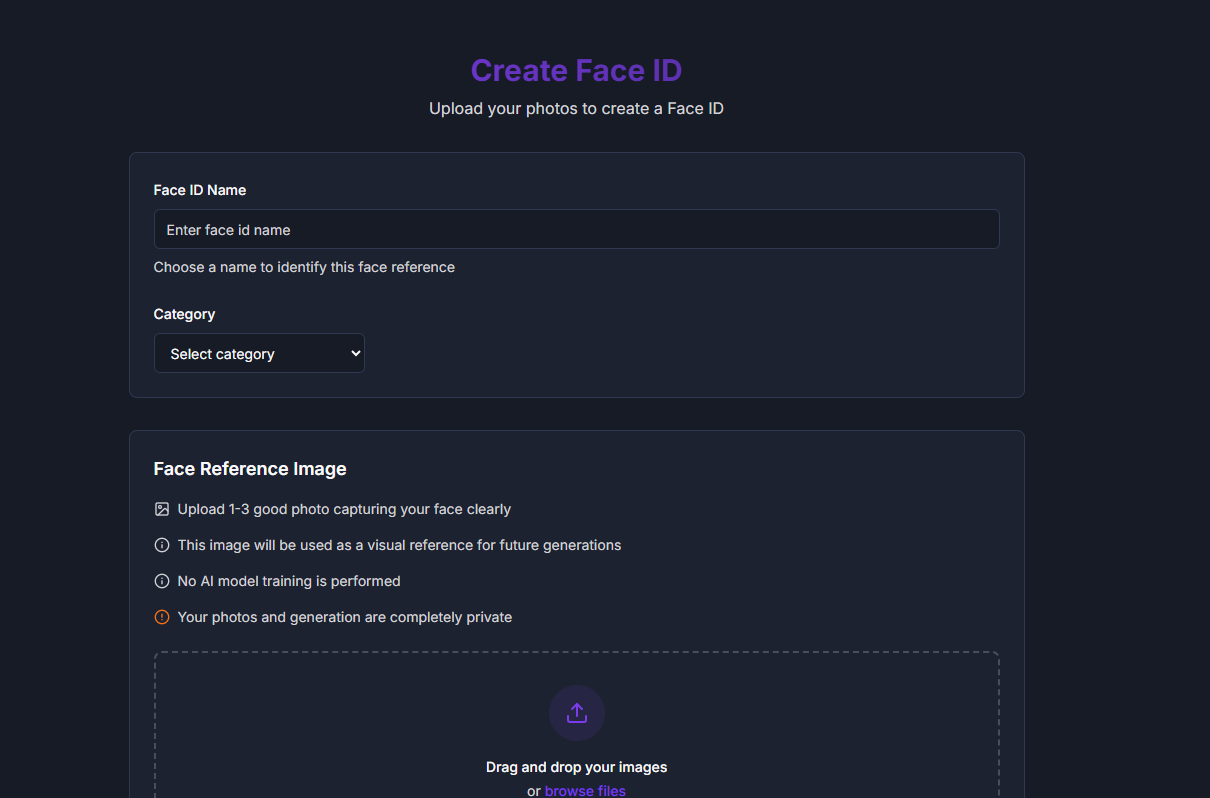Click the Face ID Name label

[200, 190]
